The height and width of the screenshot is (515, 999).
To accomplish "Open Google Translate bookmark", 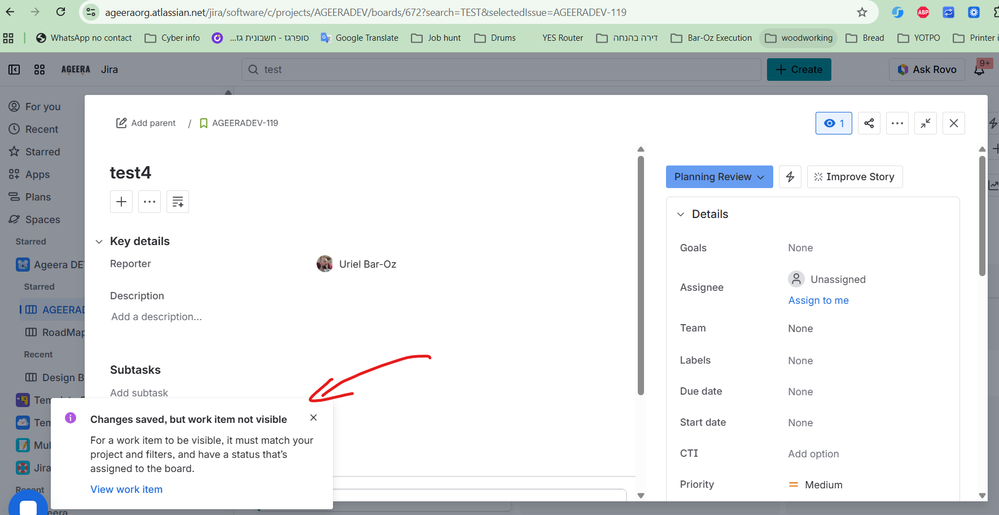I will tap(359, 38).
